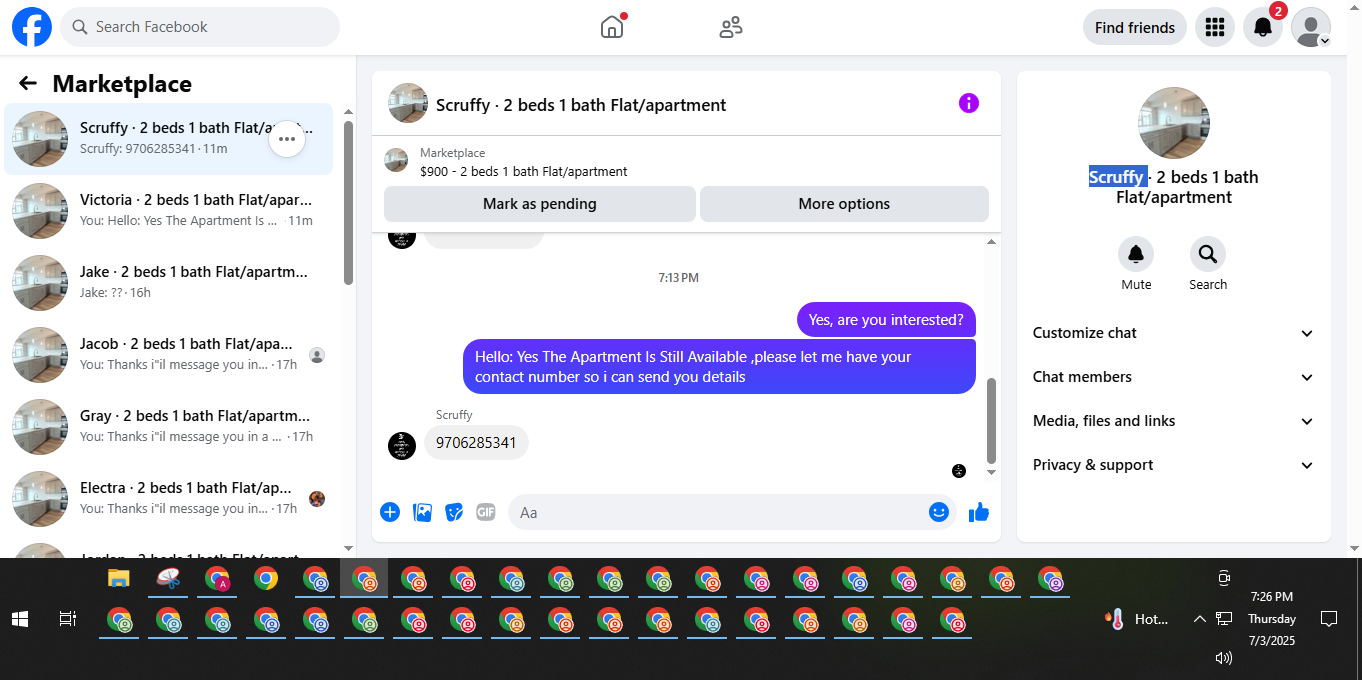Open the notifications bell with badge

(1263, 27)
